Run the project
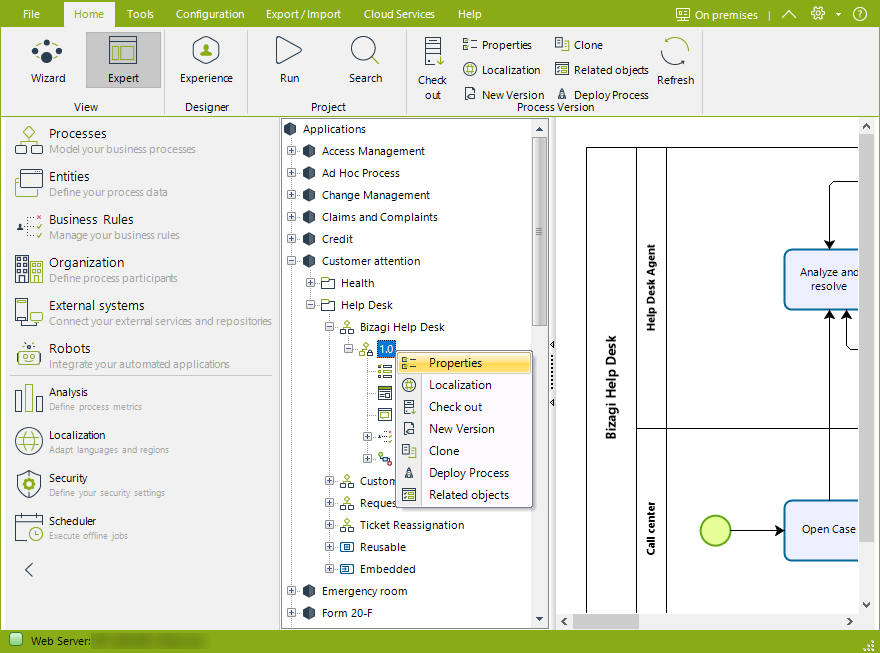The height and width of the screenshot is (653, 880). click(289, 61)
